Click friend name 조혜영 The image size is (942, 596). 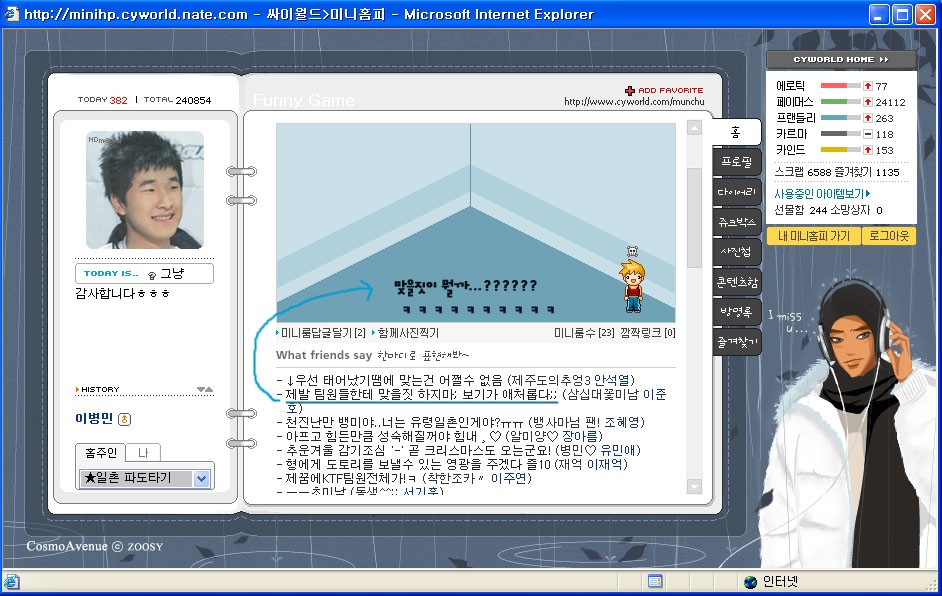pos(622,422)
